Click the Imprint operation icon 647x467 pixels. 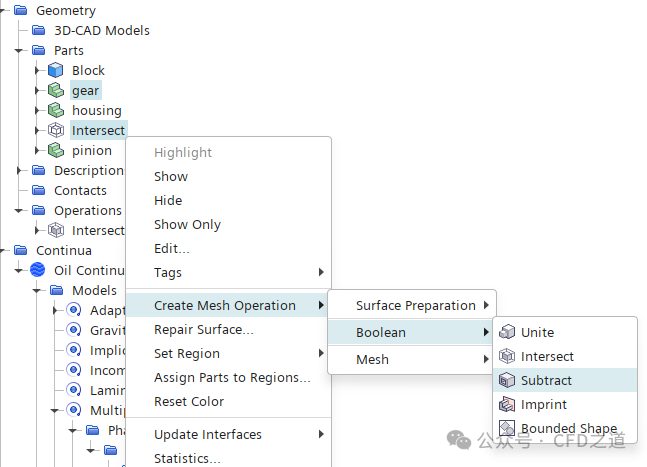point(508,404)
